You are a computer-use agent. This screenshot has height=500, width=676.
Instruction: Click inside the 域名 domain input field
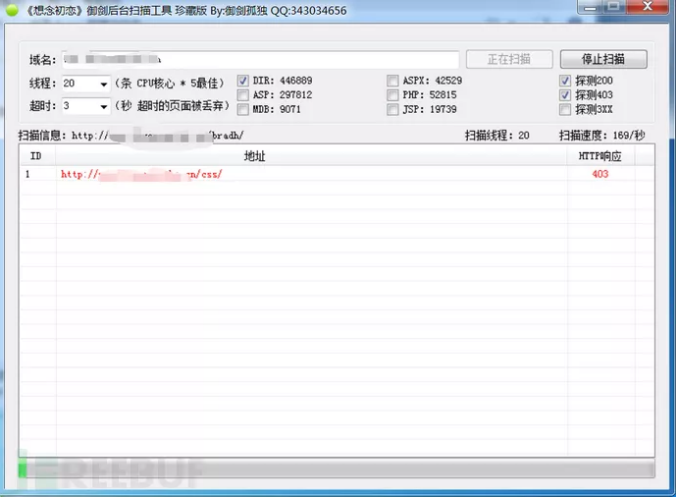point(260,59)
